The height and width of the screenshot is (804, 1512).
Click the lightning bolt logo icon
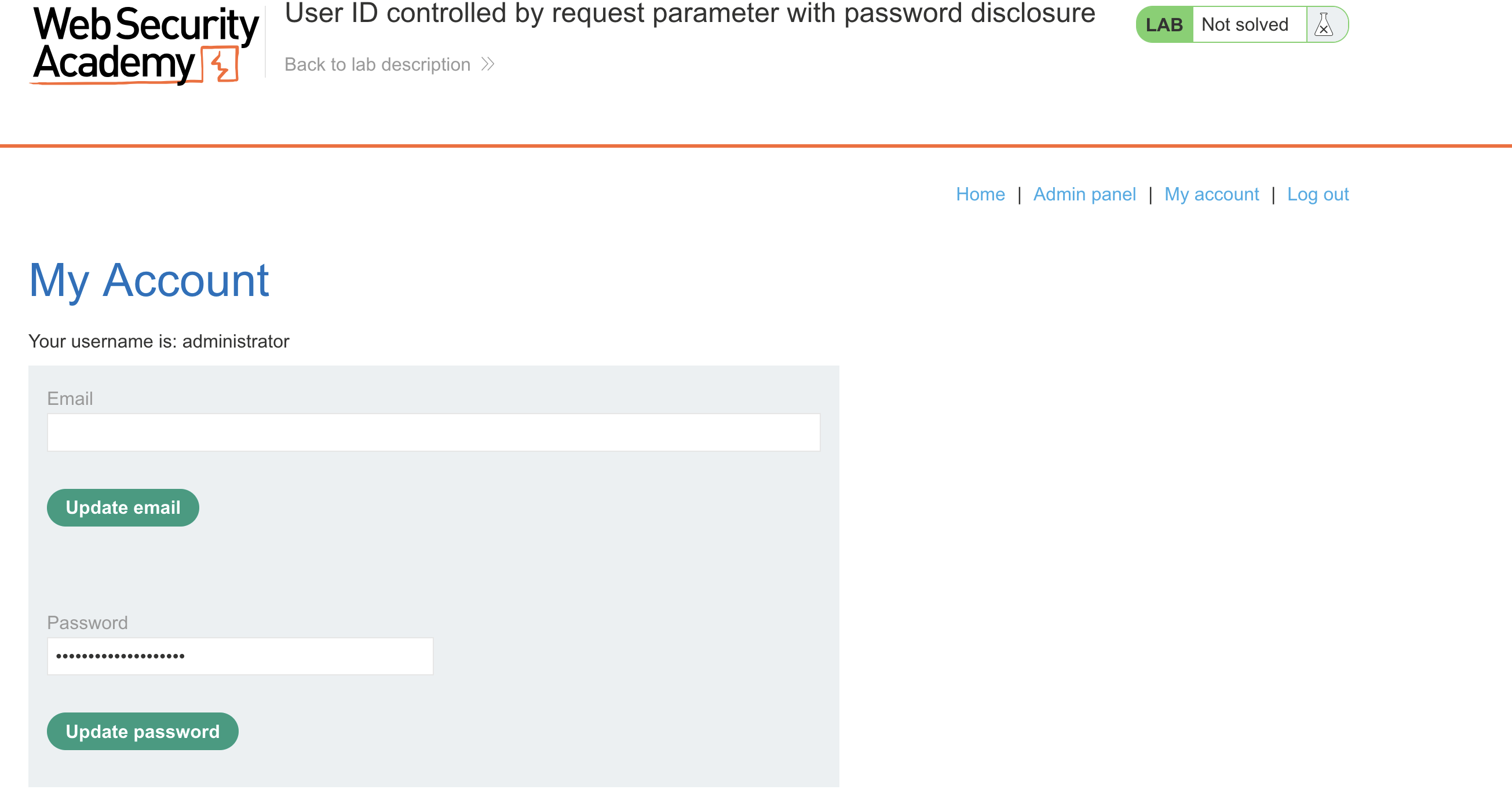[221, 65]
